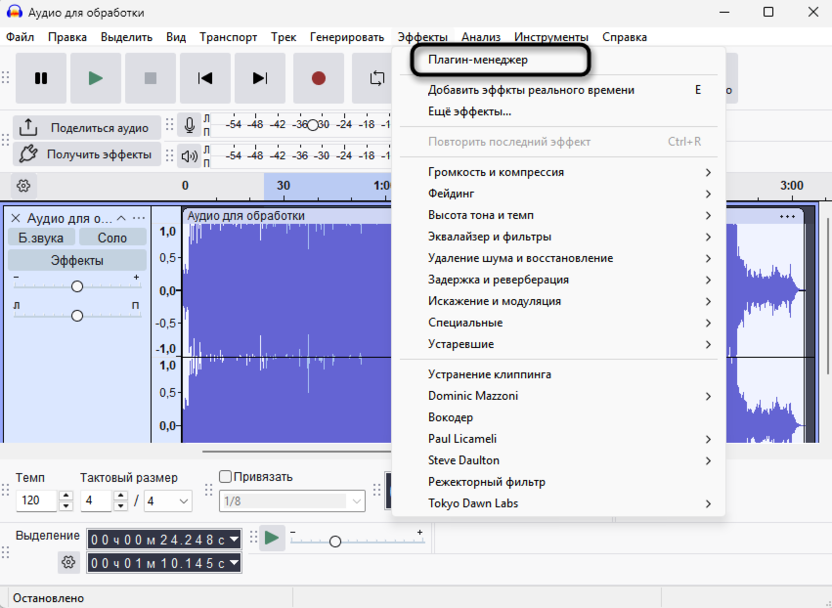
Task: Open the Анализ menu
Action: coord(481,36)
